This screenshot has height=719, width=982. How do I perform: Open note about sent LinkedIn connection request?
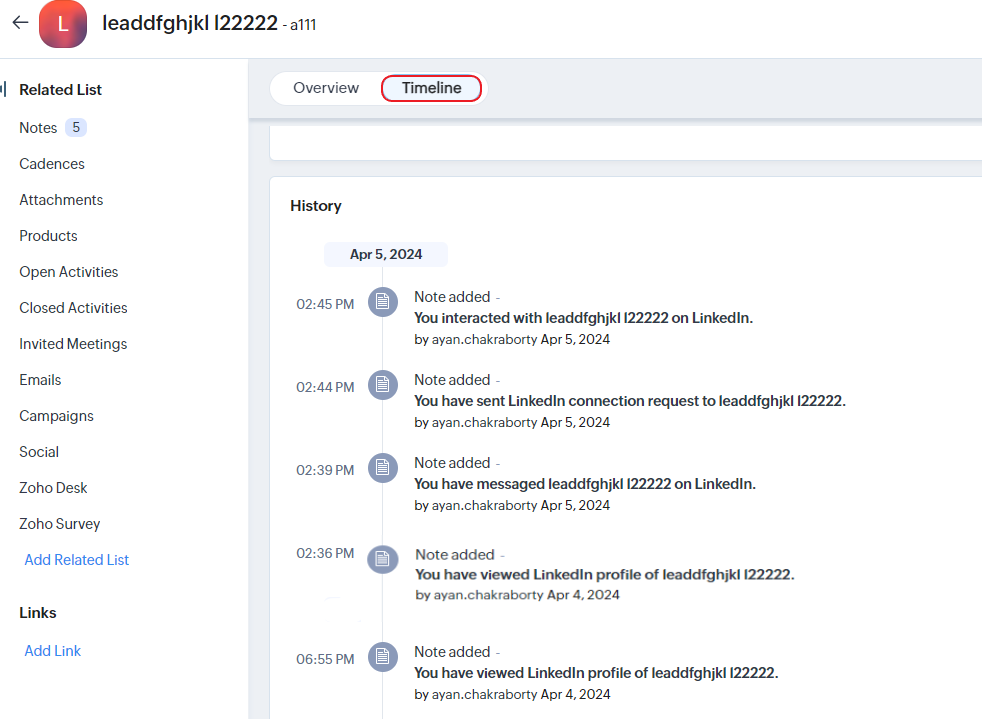point(629,401)
